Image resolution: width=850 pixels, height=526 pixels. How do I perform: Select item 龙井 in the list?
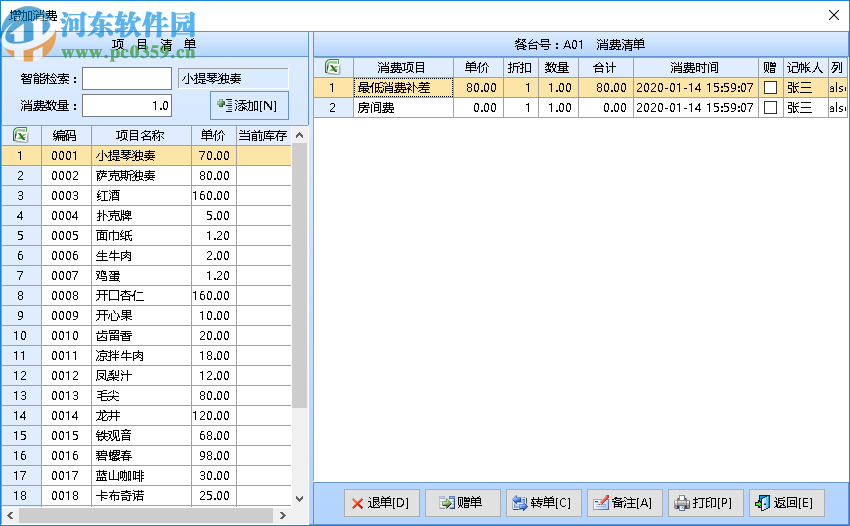pyautogui.click(x=141, y=416)
